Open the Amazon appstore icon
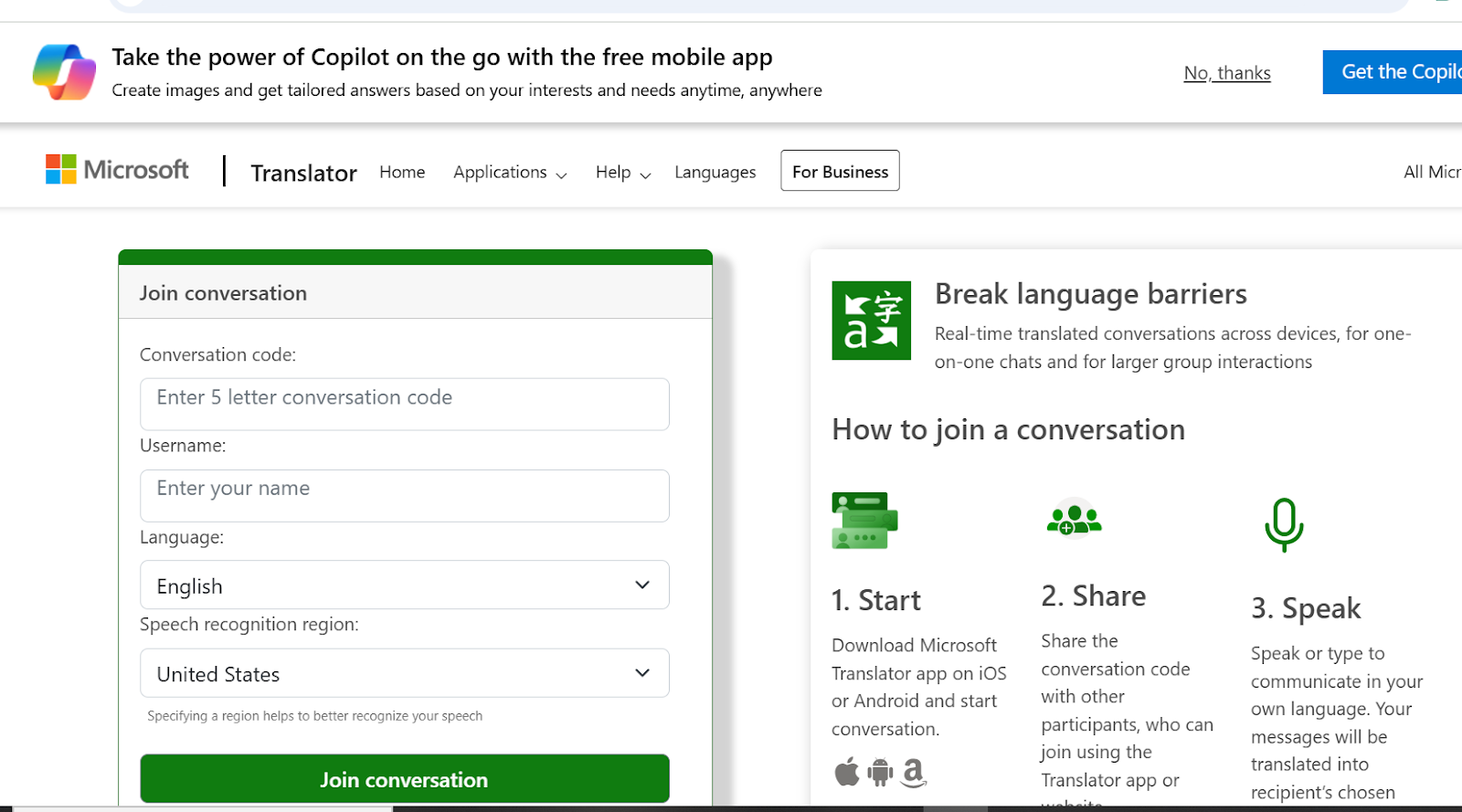The image size is (1462, 812). [x=913, y=773]
